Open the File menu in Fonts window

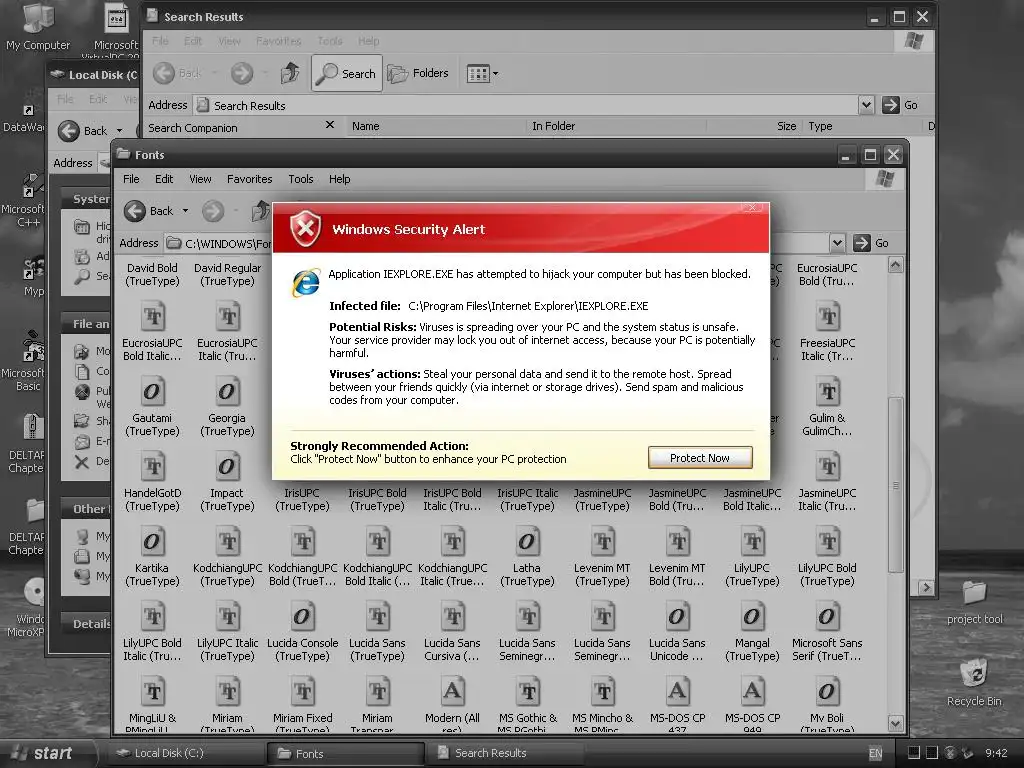tap(131, 179)
